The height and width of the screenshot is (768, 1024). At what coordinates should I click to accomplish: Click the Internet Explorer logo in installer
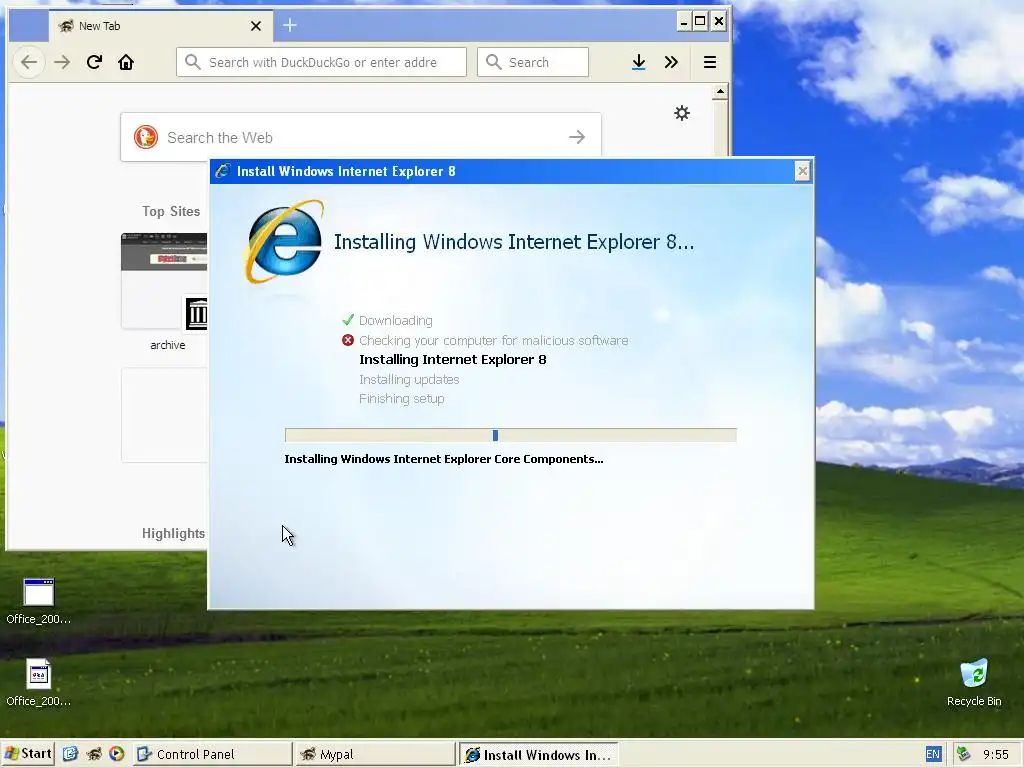tap(284, 242)
